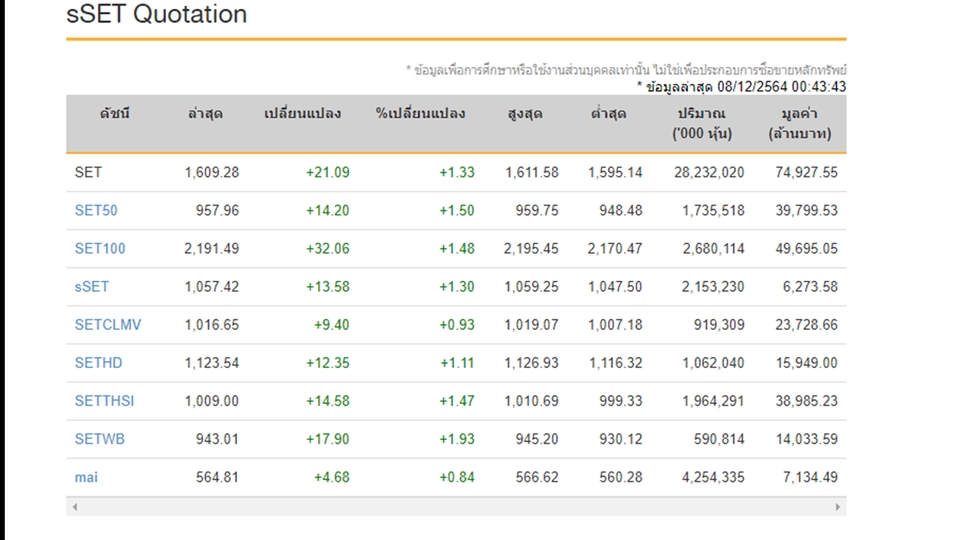The height and width of the screenshot is (540, 960).
Task: Click SETTHSI last value 1,009.00
Action: (x=212, y=401)
